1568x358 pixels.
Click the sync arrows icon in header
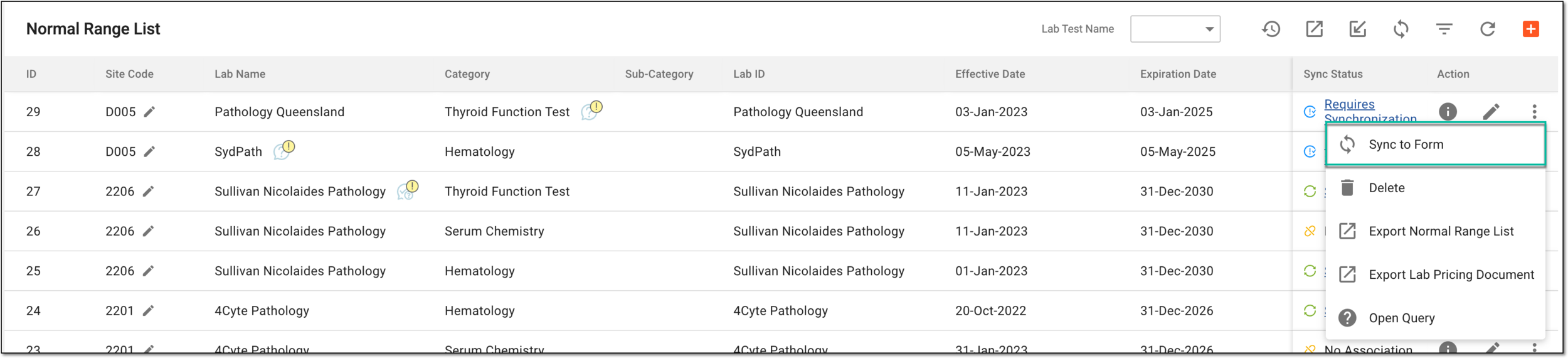pyautogui.click(x=1401, y=29)
